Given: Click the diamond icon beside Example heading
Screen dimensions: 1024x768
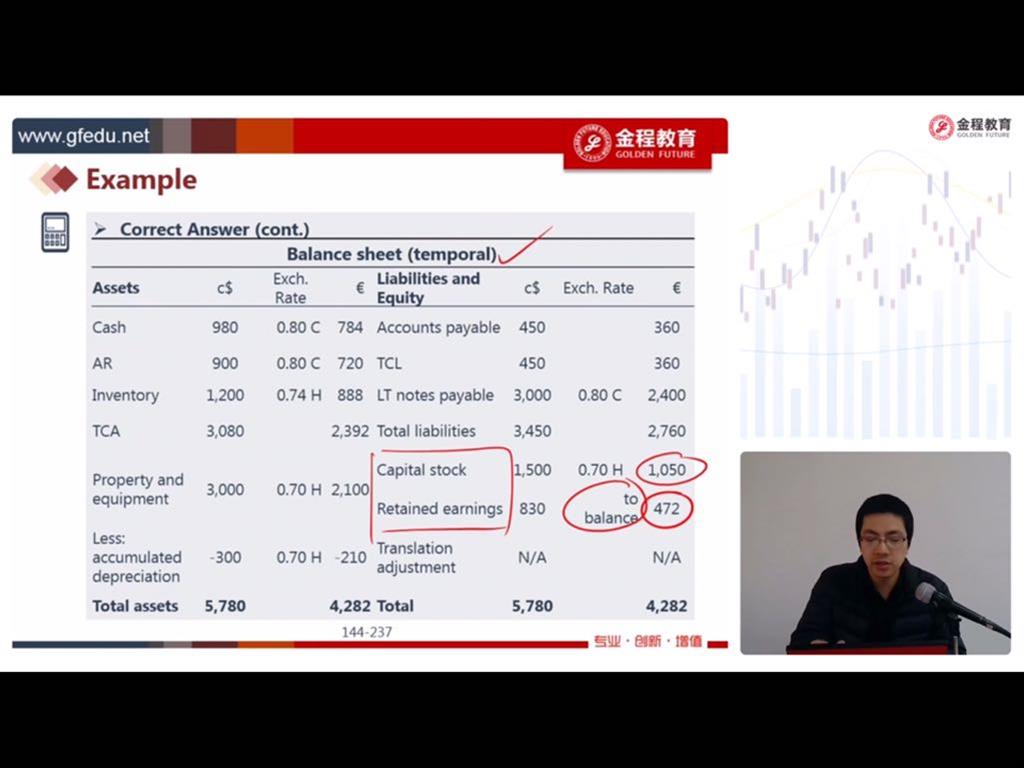Looking at the screenshot, I should pos(54,179).
